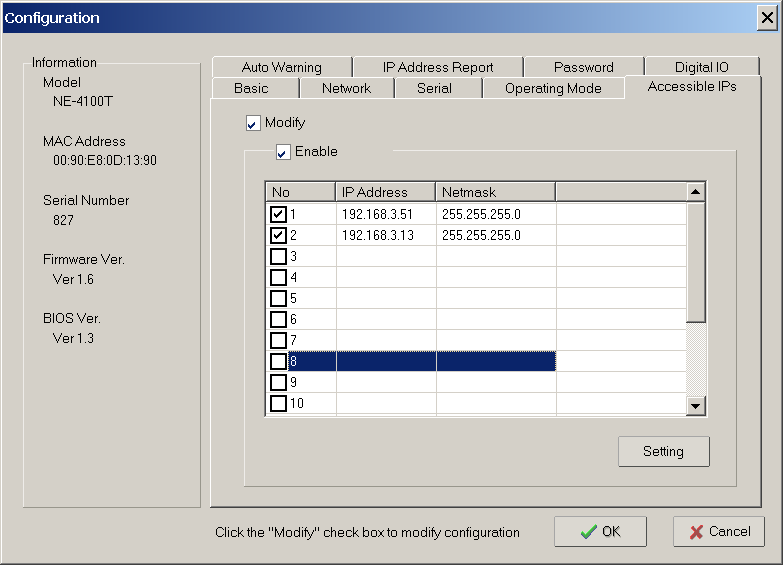Uncheck row 1 checkbox
This screenshot has height=565, width=783.
278,214
